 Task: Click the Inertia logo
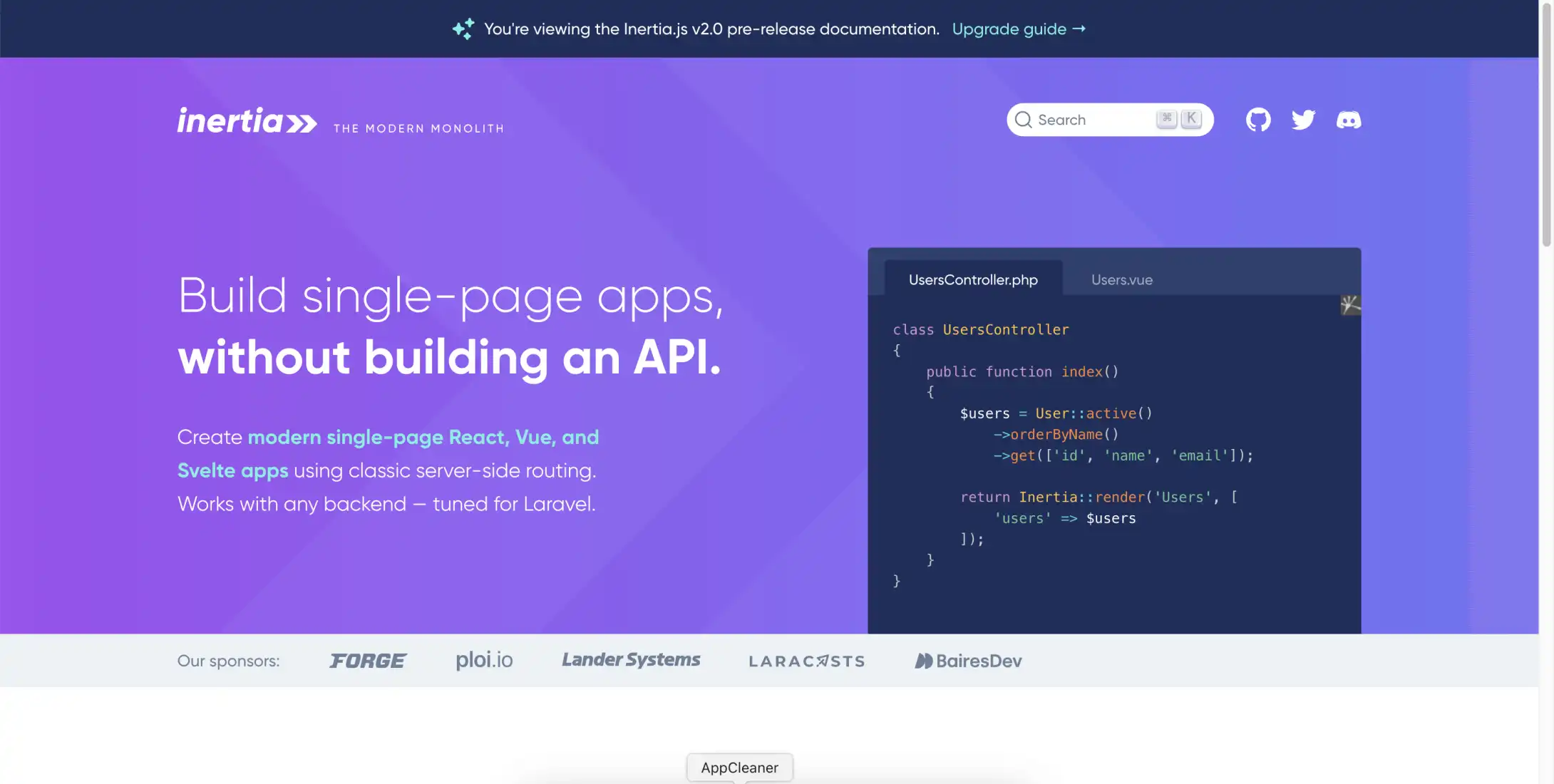[247, 120]
